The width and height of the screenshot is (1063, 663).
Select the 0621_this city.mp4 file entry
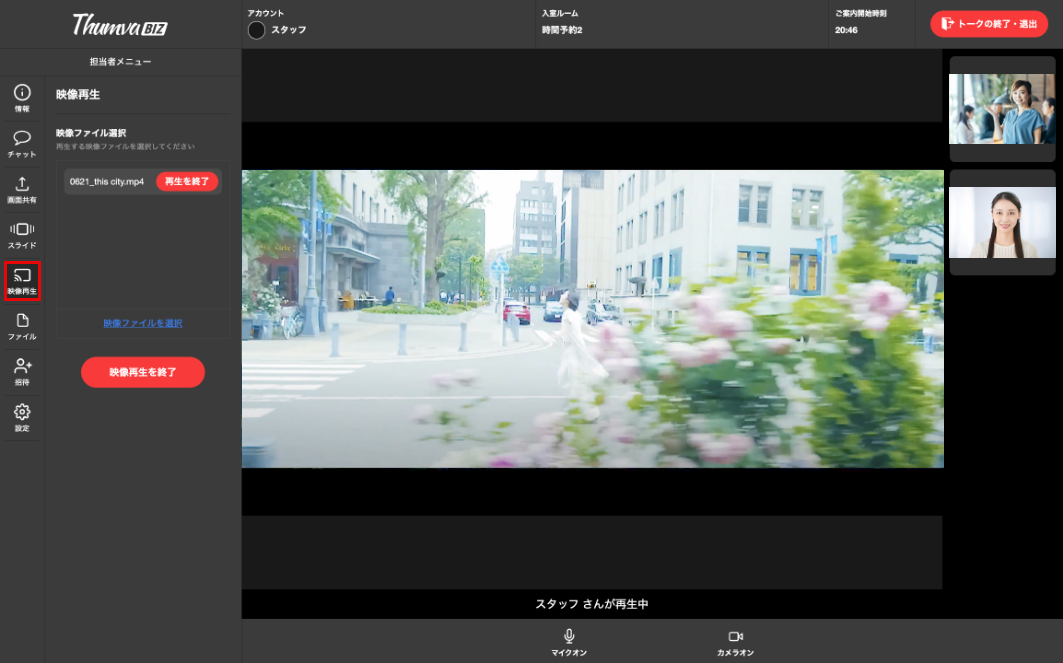(107, 182)
